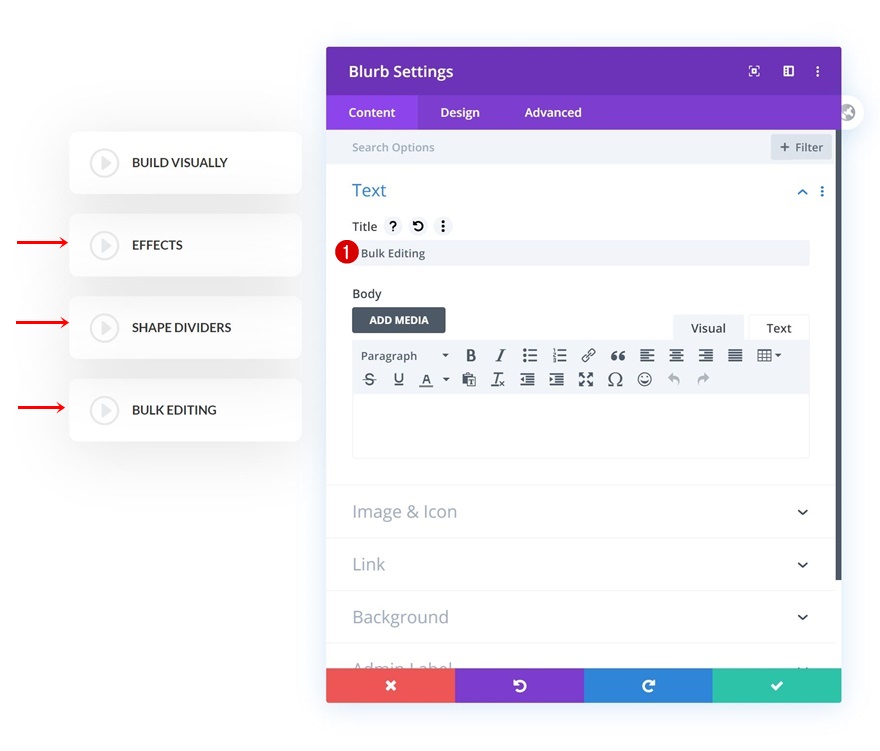Insert a blockquote
The image size is (880, 751).
[618, 355]
